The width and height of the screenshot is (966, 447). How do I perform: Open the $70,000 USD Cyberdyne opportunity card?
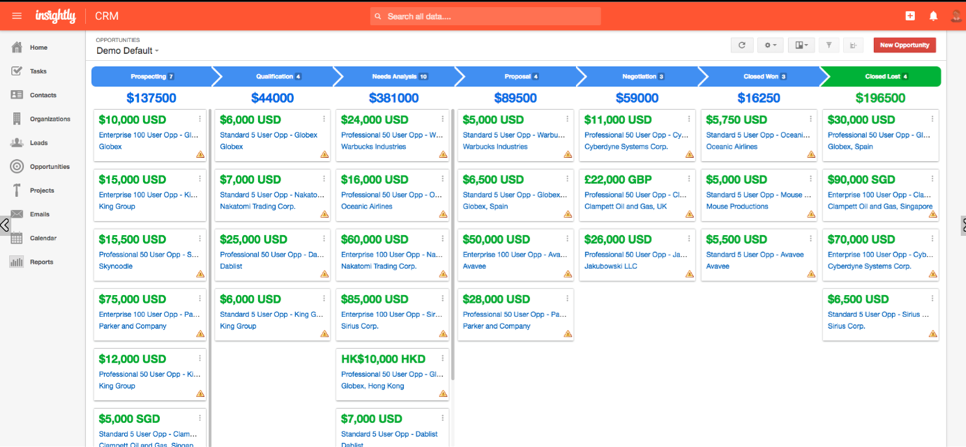point(880,254)
